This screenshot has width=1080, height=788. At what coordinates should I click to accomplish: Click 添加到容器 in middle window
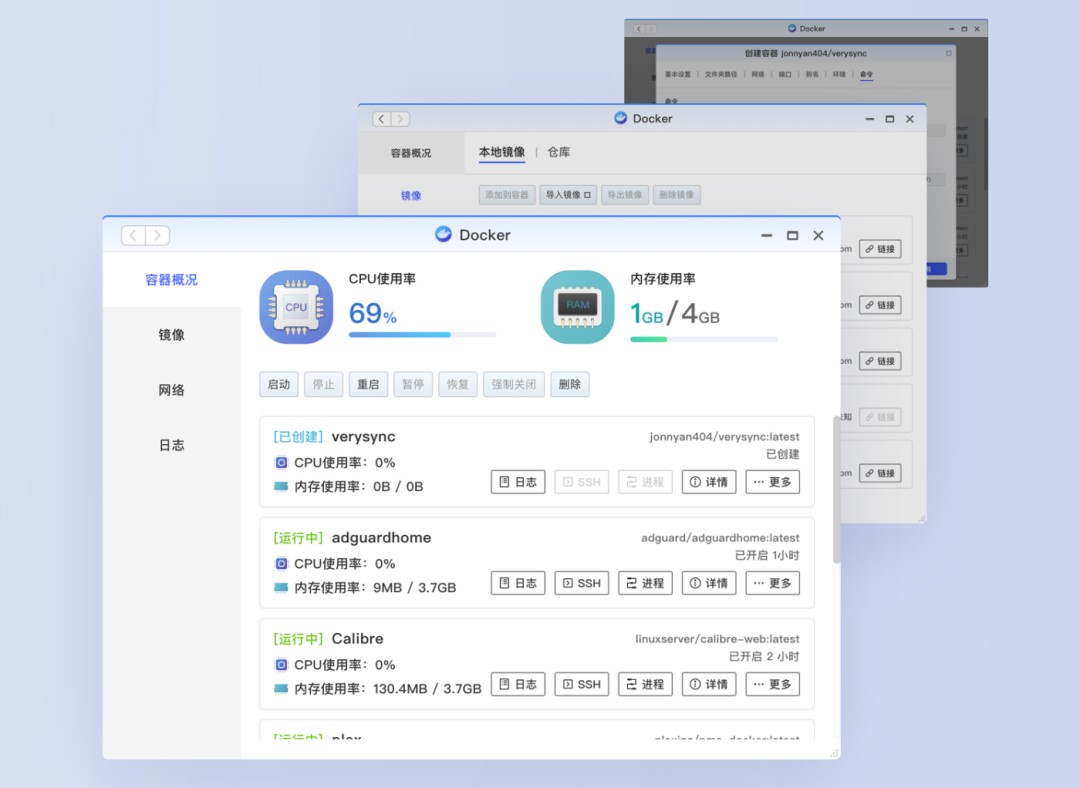[507, 195]
